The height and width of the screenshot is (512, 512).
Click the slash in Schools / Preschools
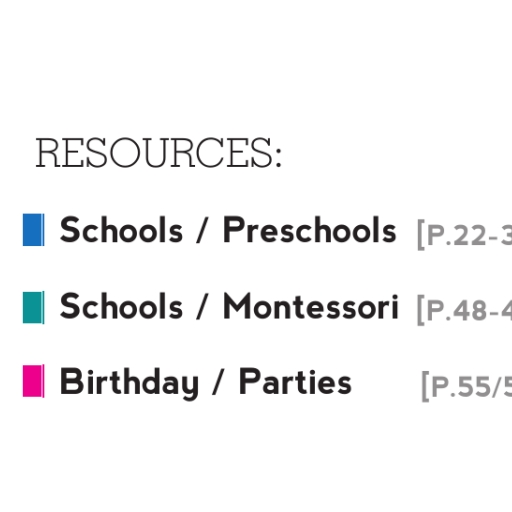(x=203, y=230)
